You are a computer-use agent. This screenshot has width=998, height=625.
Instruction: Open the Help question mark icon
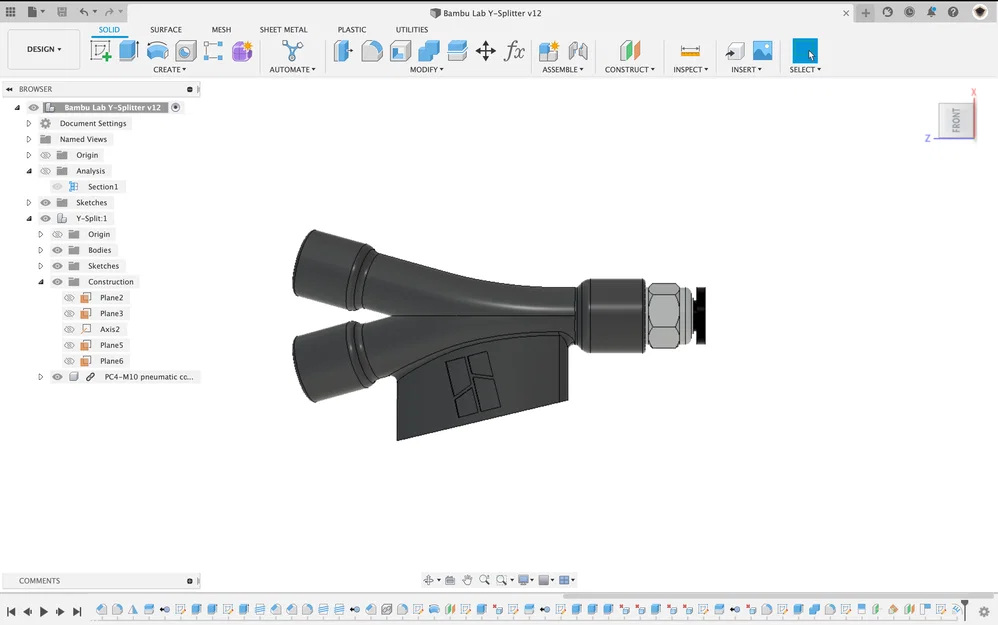[x=953, y=12]
